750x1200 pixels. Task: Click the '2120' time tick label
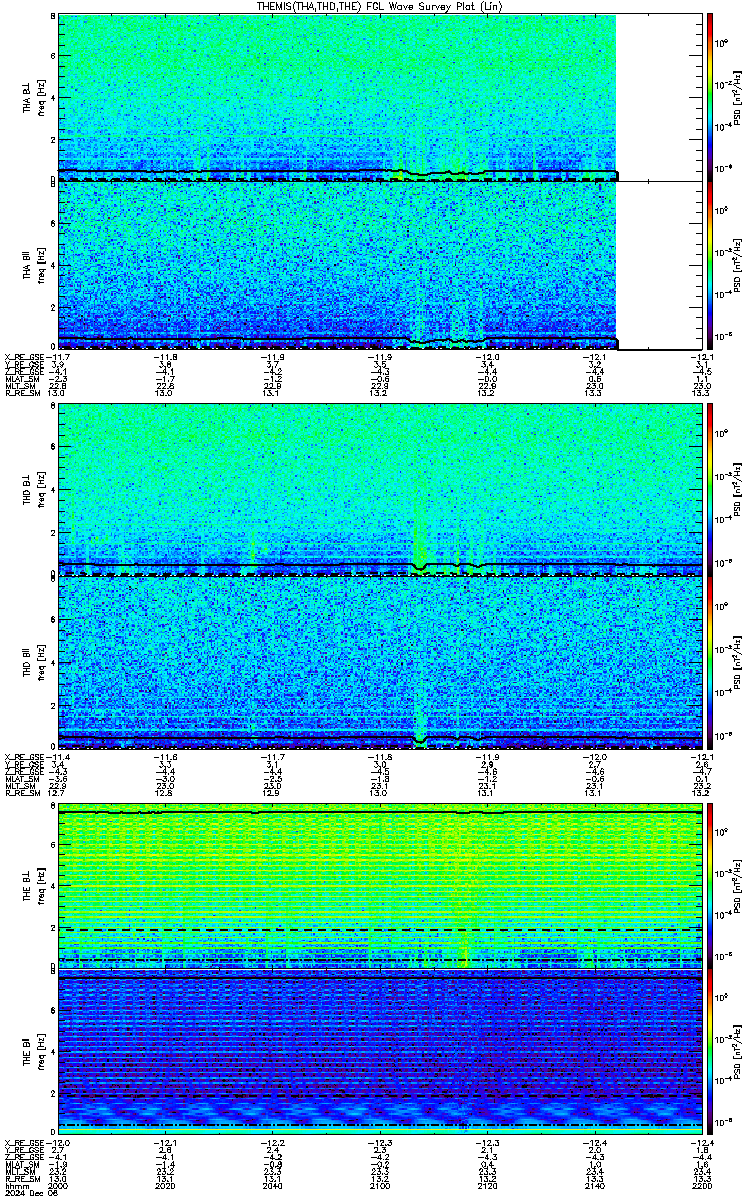pyautogui.click(x=487, y=1184)
